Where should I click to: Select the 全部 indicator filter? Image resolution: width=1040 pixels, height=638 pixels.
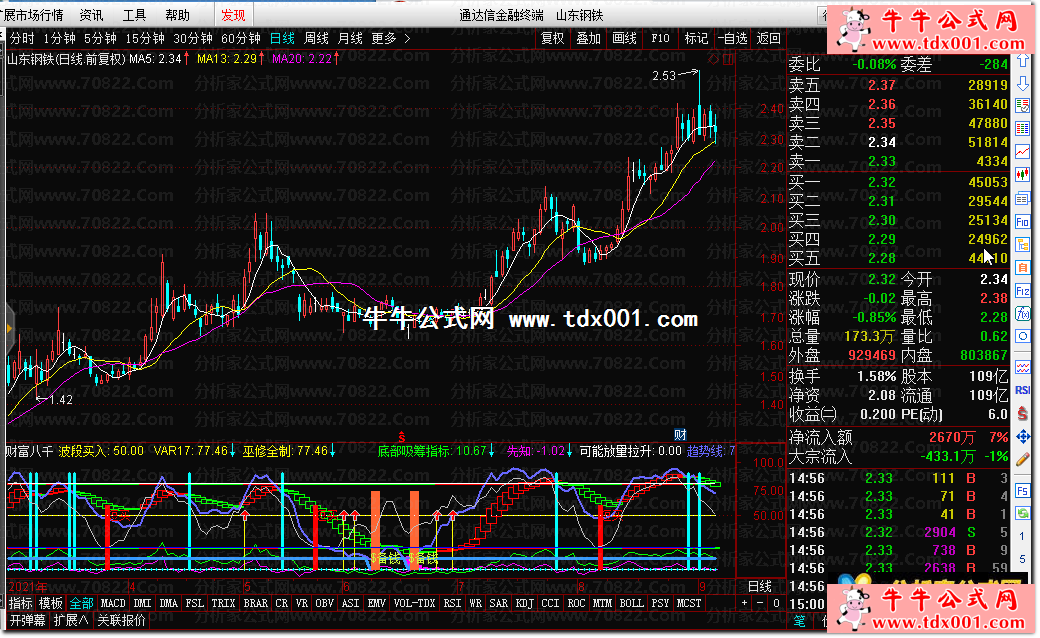pos(82,603)
